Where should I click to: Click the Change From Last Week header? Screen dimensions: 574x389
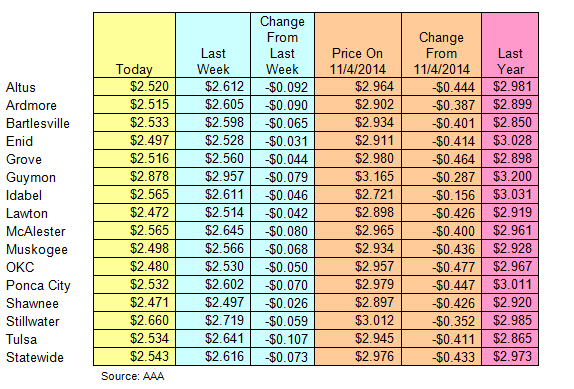click(282, 45)
